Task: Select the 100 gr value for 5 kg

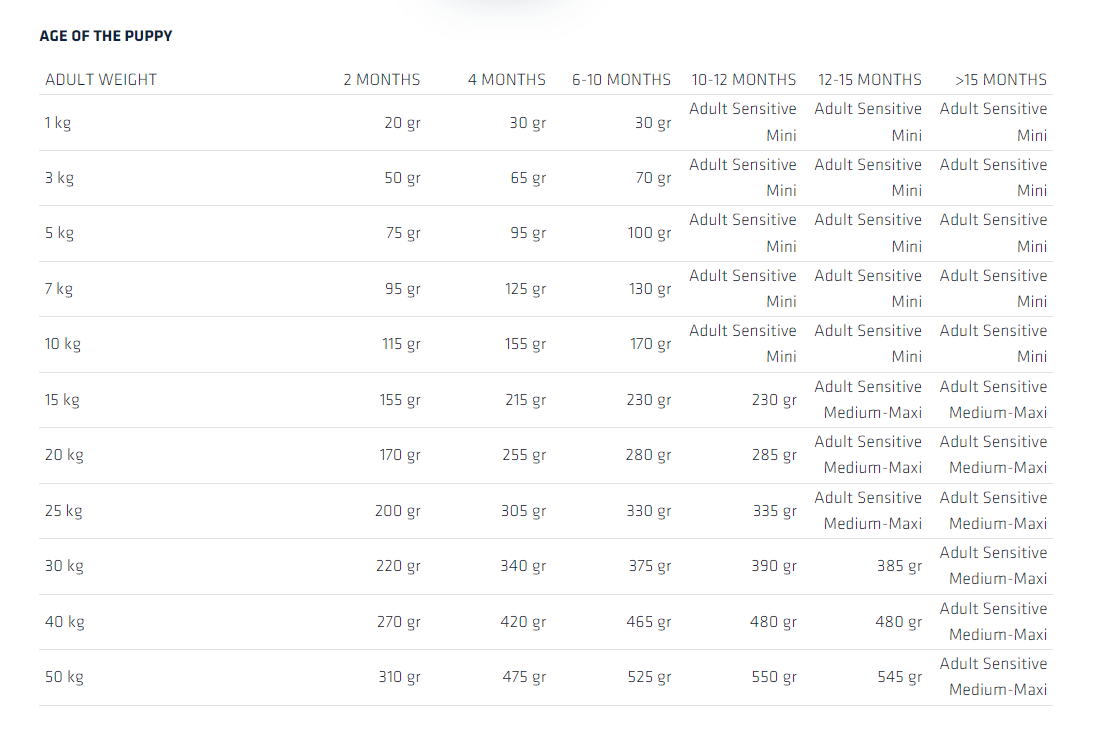Action: click(649, 233)
